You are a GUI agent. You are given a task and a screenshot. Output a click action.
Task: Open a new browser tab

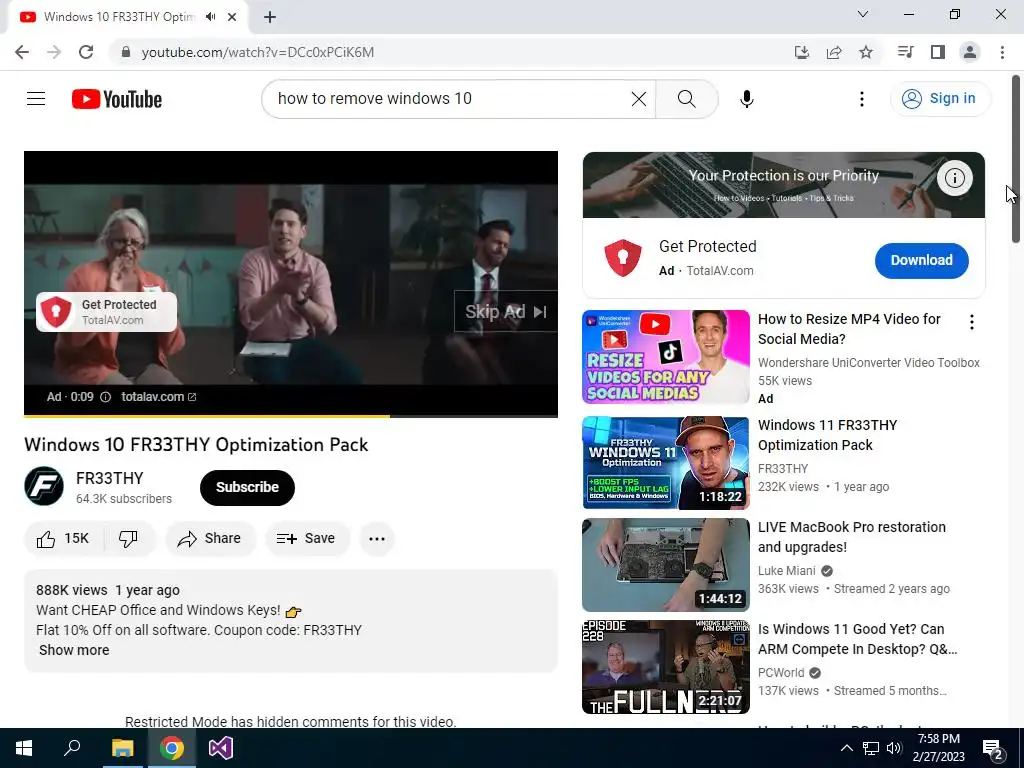click(x=270, y=17)
